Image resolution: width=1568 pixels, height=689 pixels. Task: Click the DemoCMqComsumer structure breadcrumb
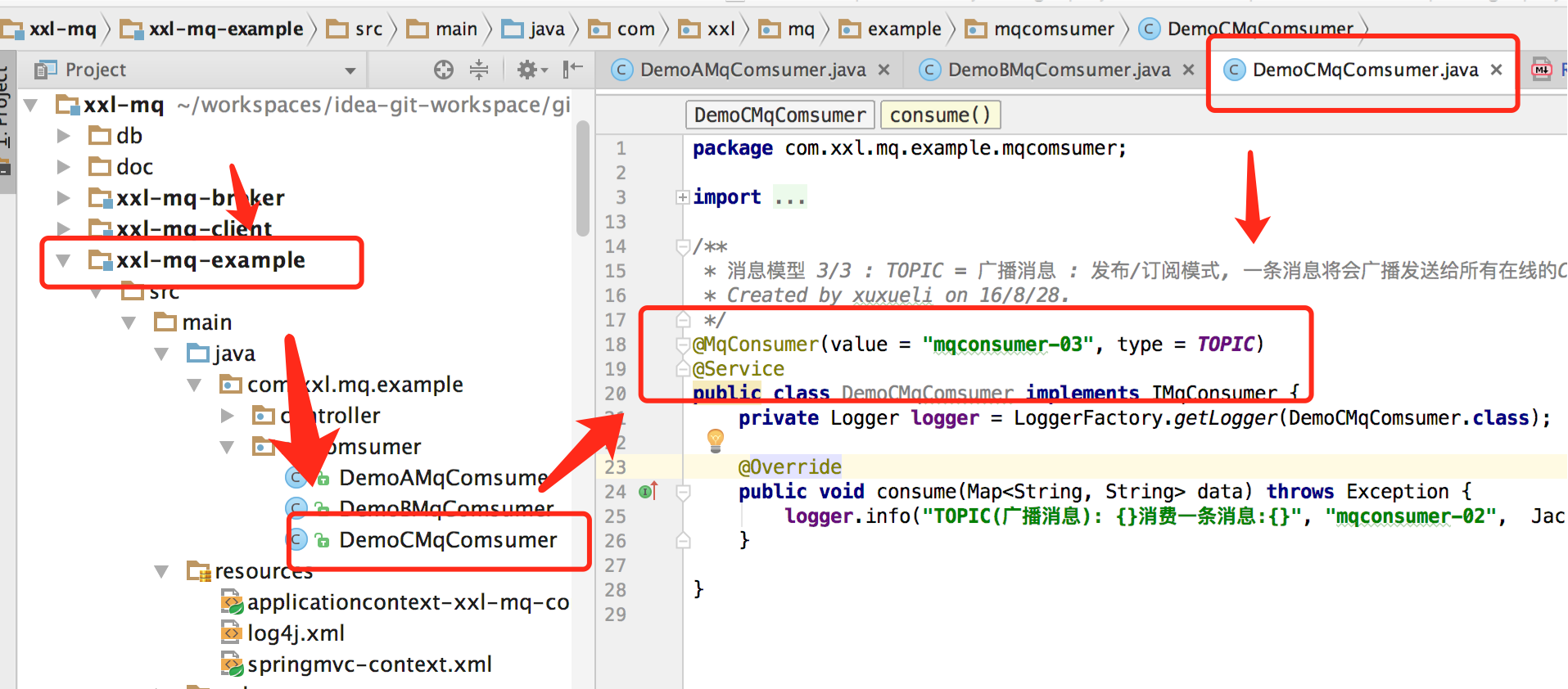(x=780, y=115)
